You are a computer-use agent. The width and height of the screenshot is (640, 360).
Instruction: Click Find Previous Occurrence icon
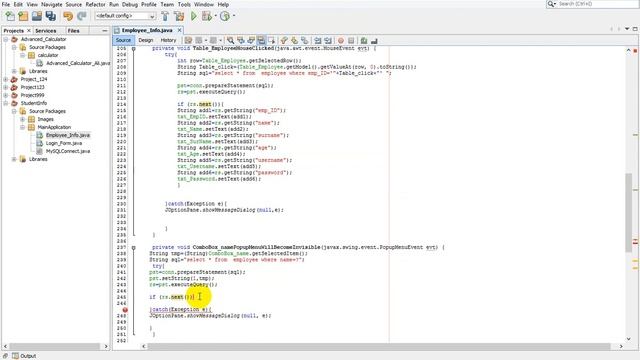tap(241, 40)
